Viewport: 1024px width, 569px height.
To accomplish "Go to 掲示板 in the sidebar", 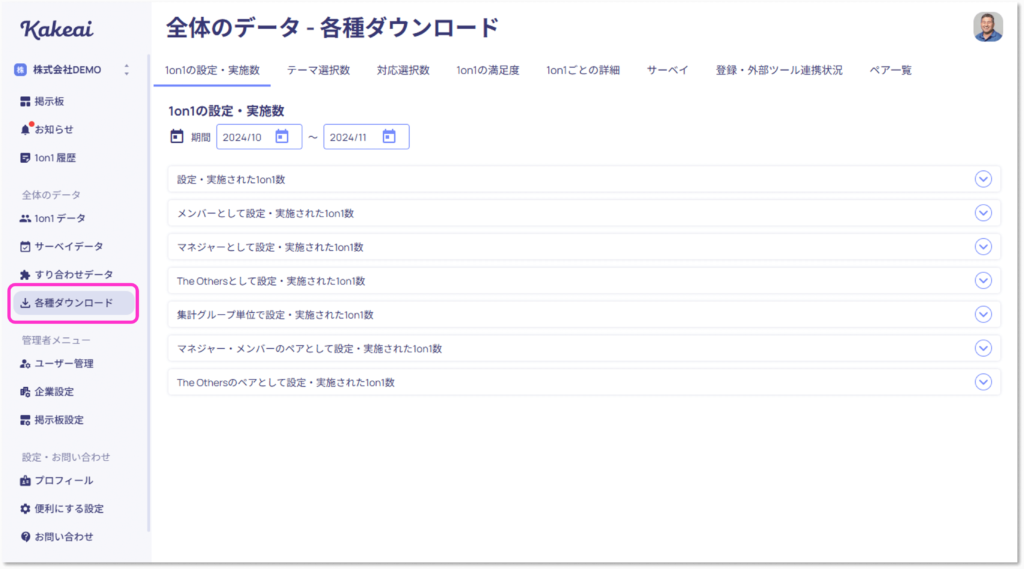I will [49, 101].
